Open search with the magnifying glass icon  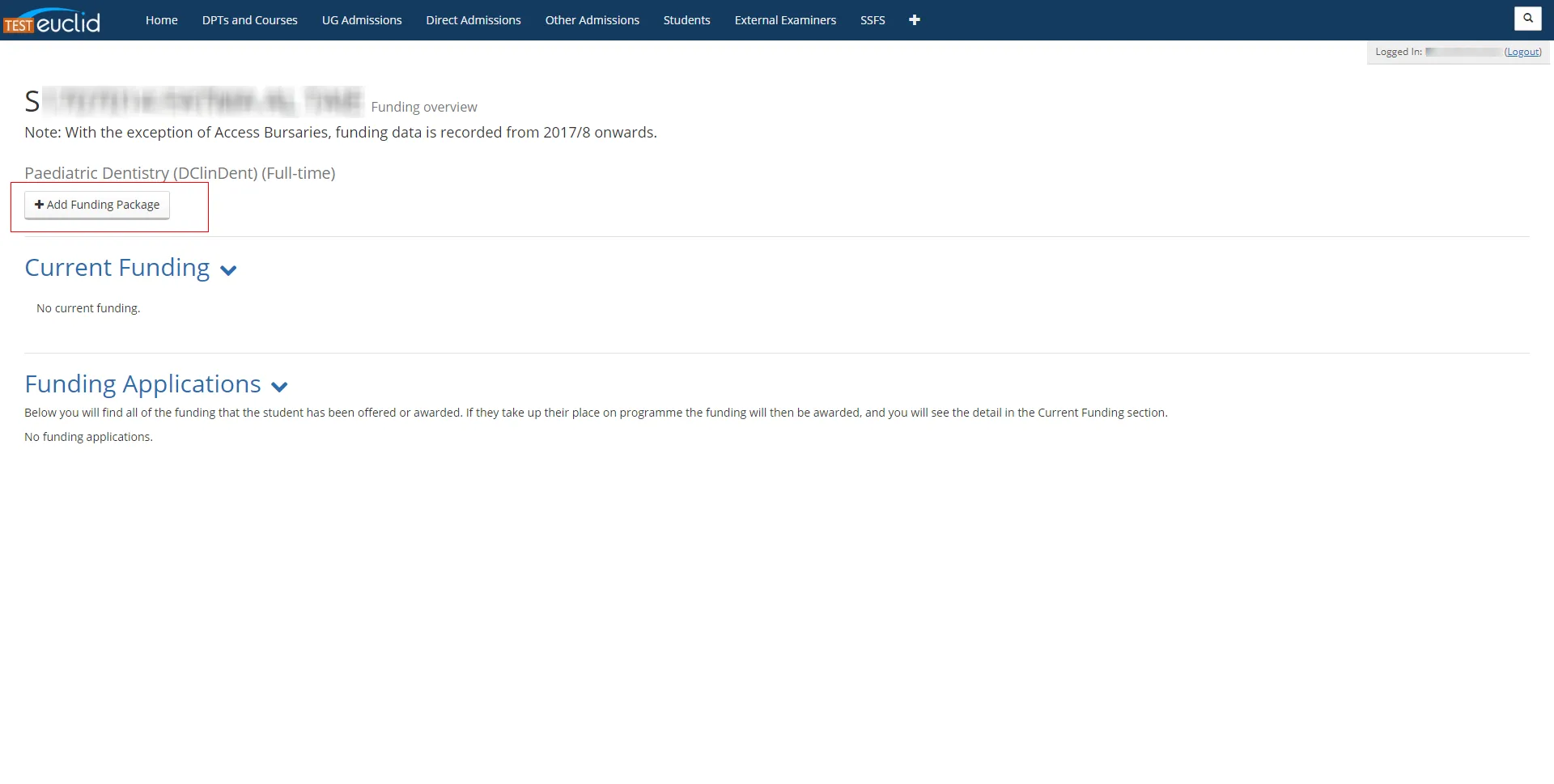pyautogui.click(x=1527, y=19)
